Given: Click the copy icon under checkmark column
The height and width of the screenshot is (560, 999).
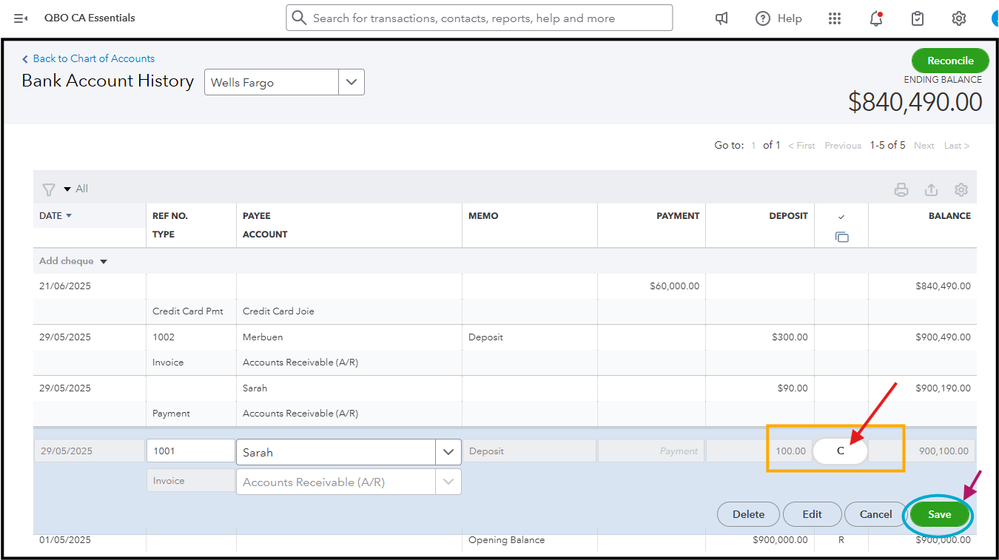Looking at the screenshot, I should coord(842,237).
